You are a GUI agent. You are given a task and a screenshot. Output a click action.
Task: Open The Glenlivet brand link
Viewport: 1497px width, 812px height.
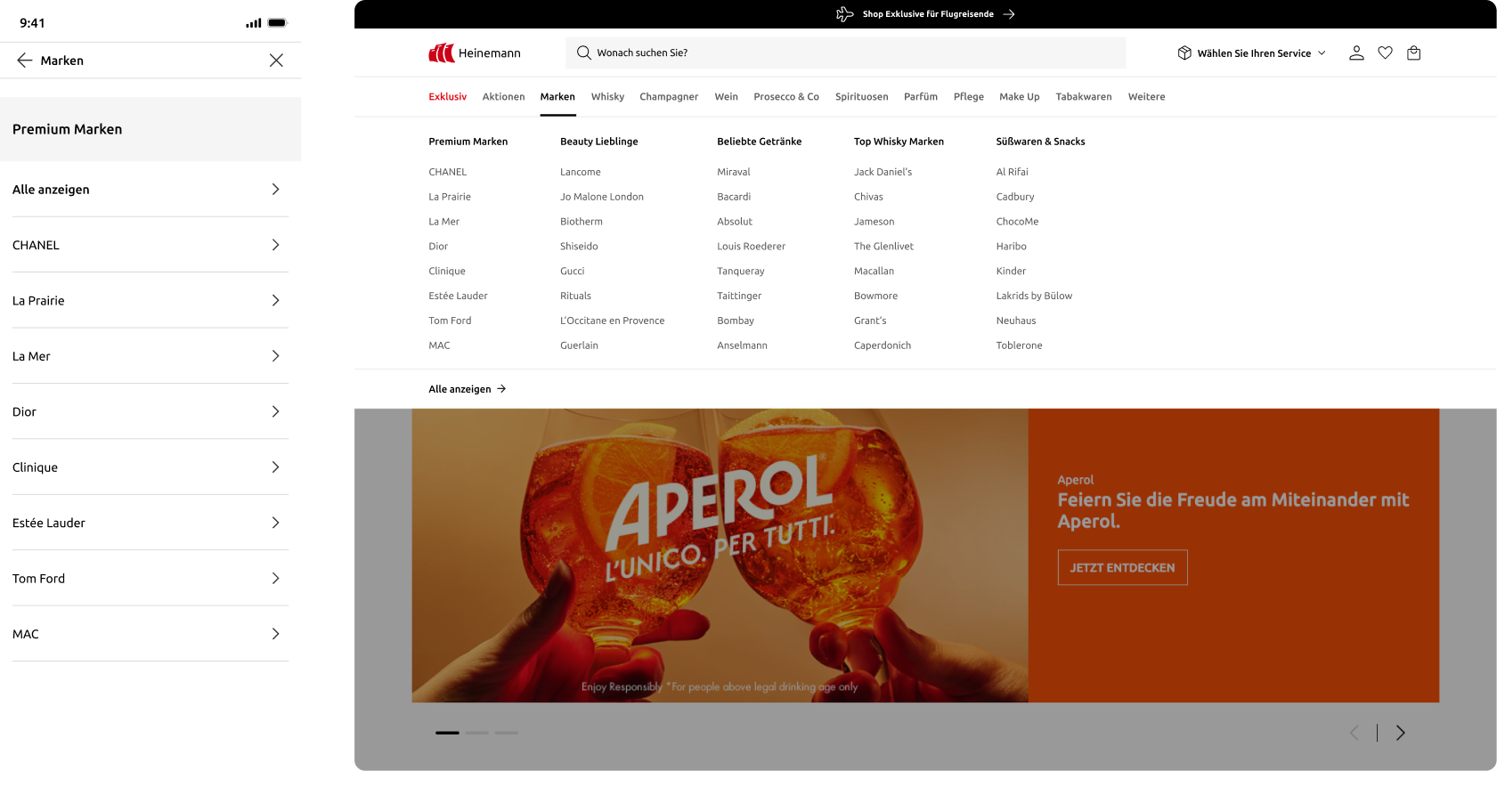(x=883, y=247)
